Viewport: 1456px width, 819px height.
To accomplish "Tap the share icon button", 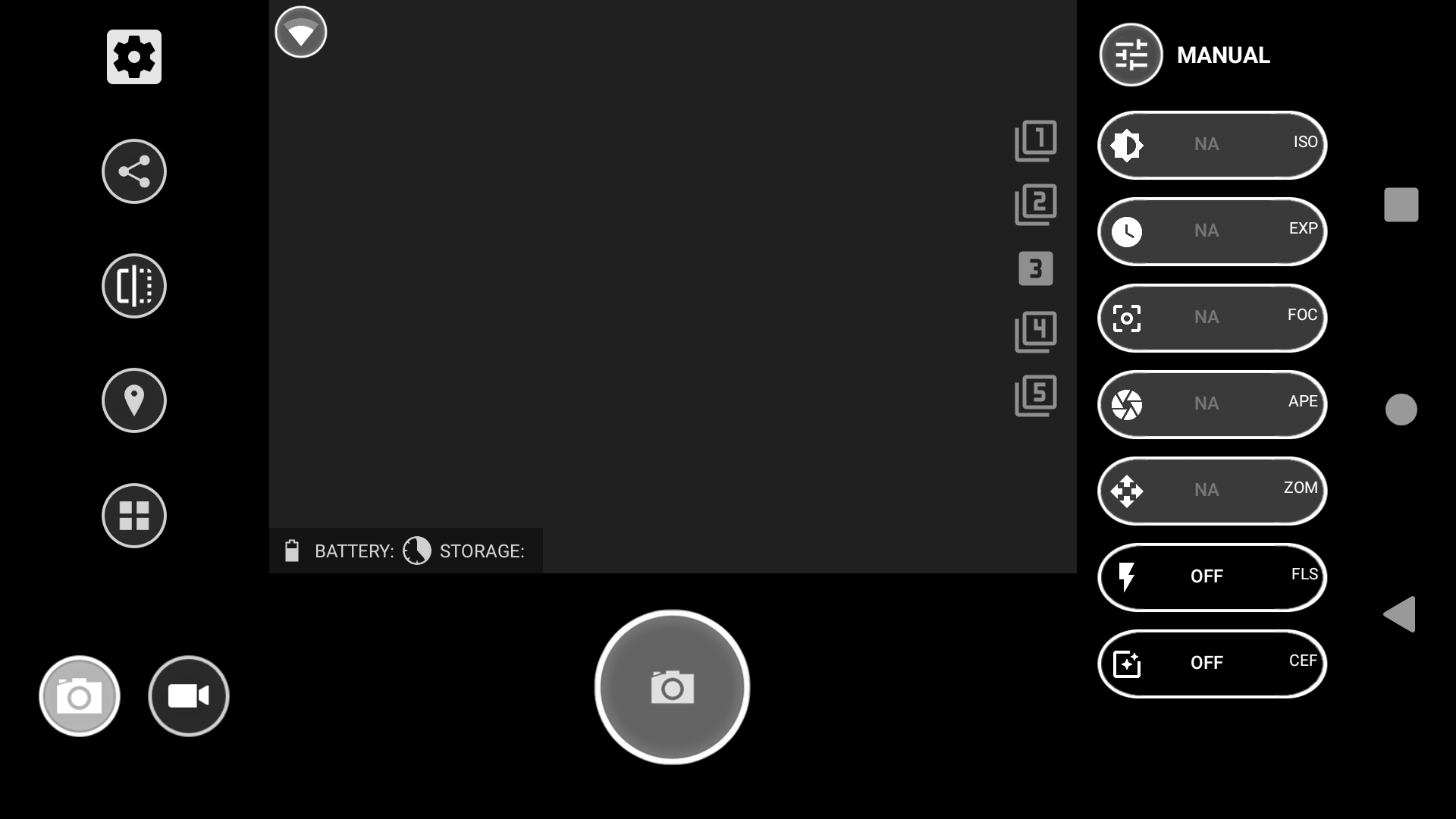I will pos(134,171).
